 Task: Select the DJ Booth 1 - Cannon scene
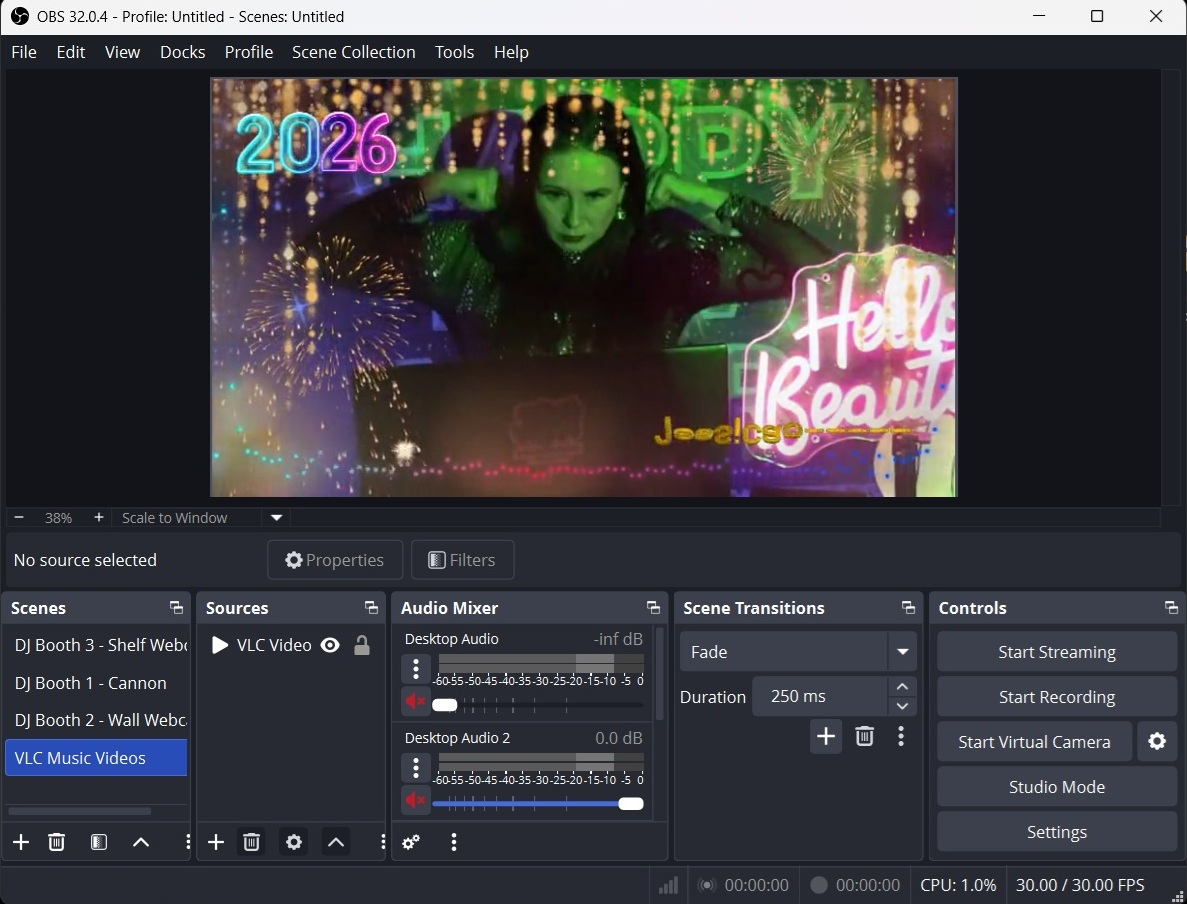(91, 683)
